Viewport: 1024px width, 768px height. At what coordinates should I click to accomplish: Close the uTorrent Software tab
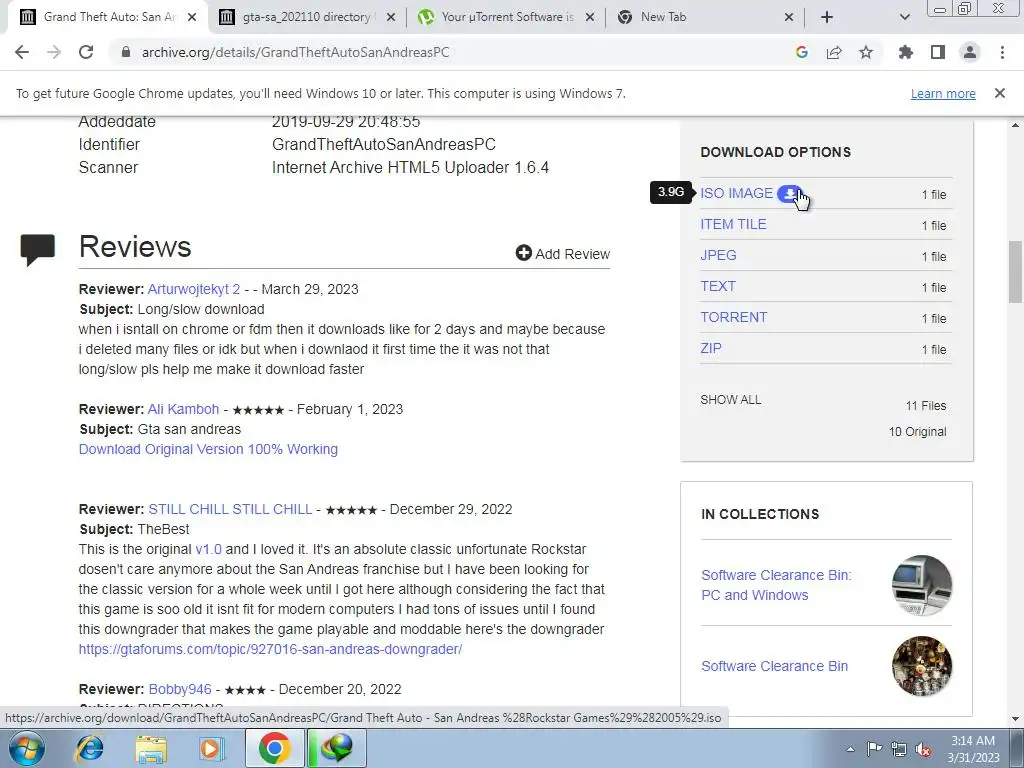(590, 17)
